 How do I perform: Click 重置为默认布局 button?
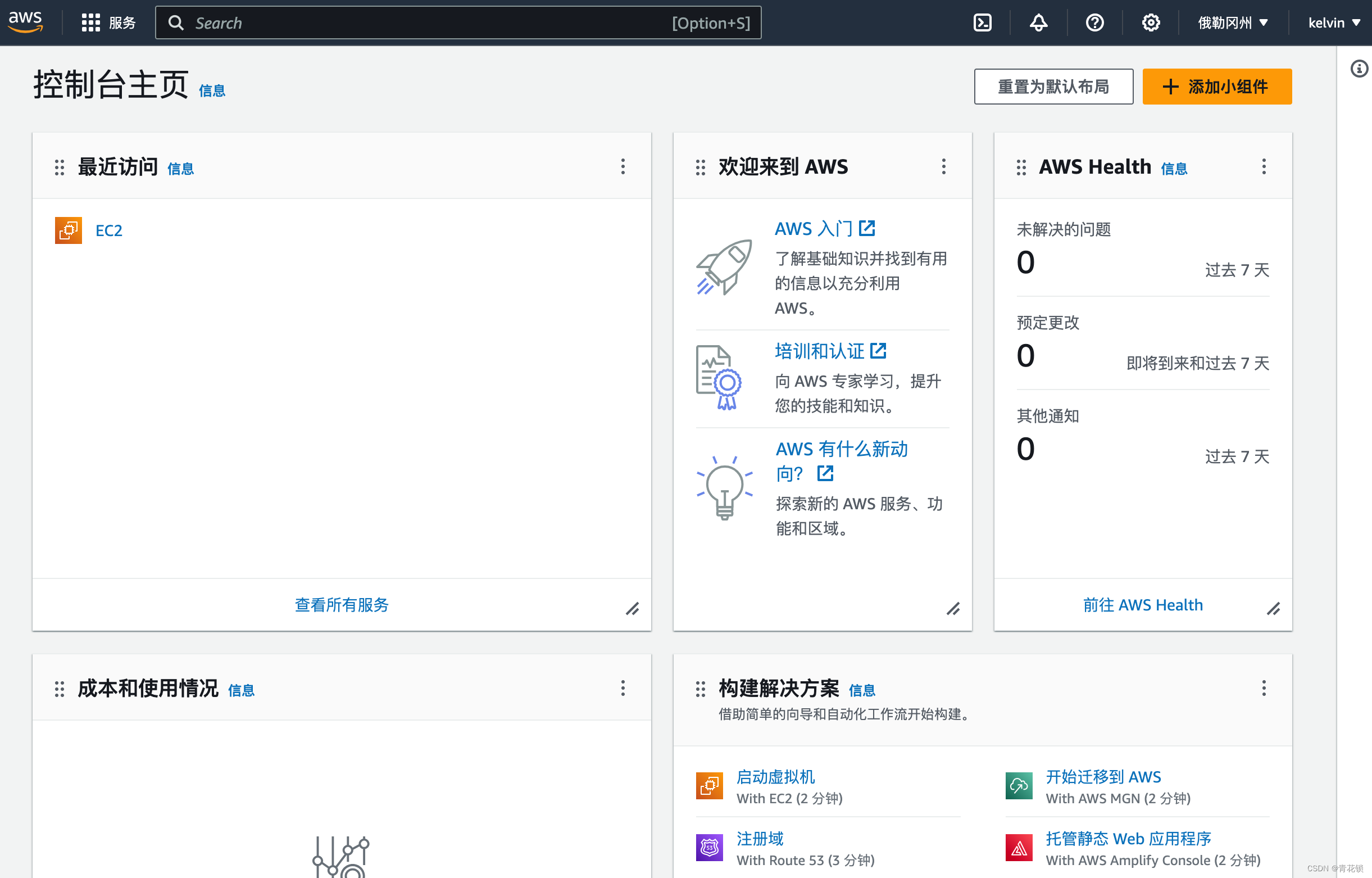coord(1053,87)
